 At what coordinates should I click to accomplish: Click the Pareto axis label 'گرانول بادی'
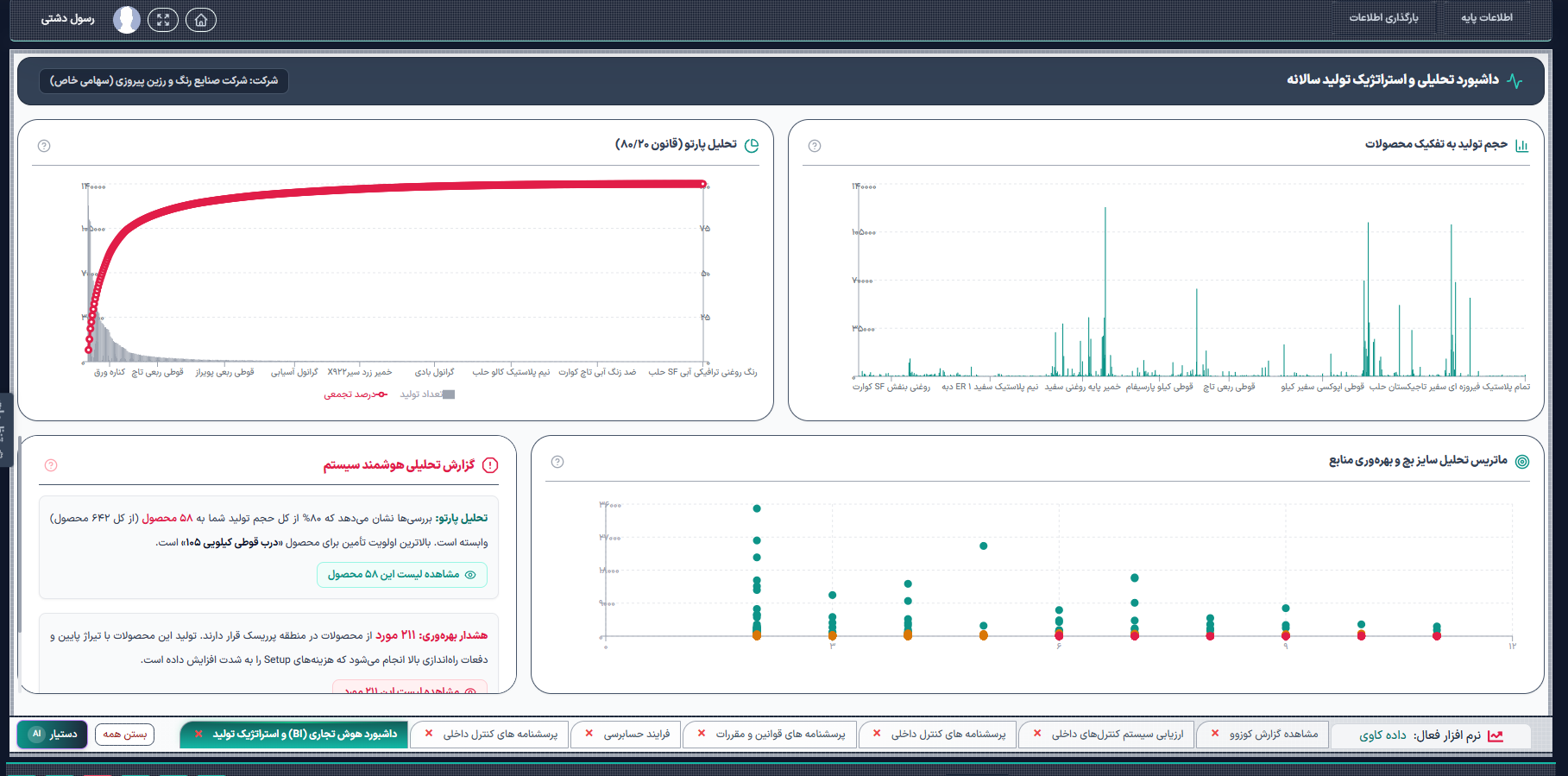point(434,372)
